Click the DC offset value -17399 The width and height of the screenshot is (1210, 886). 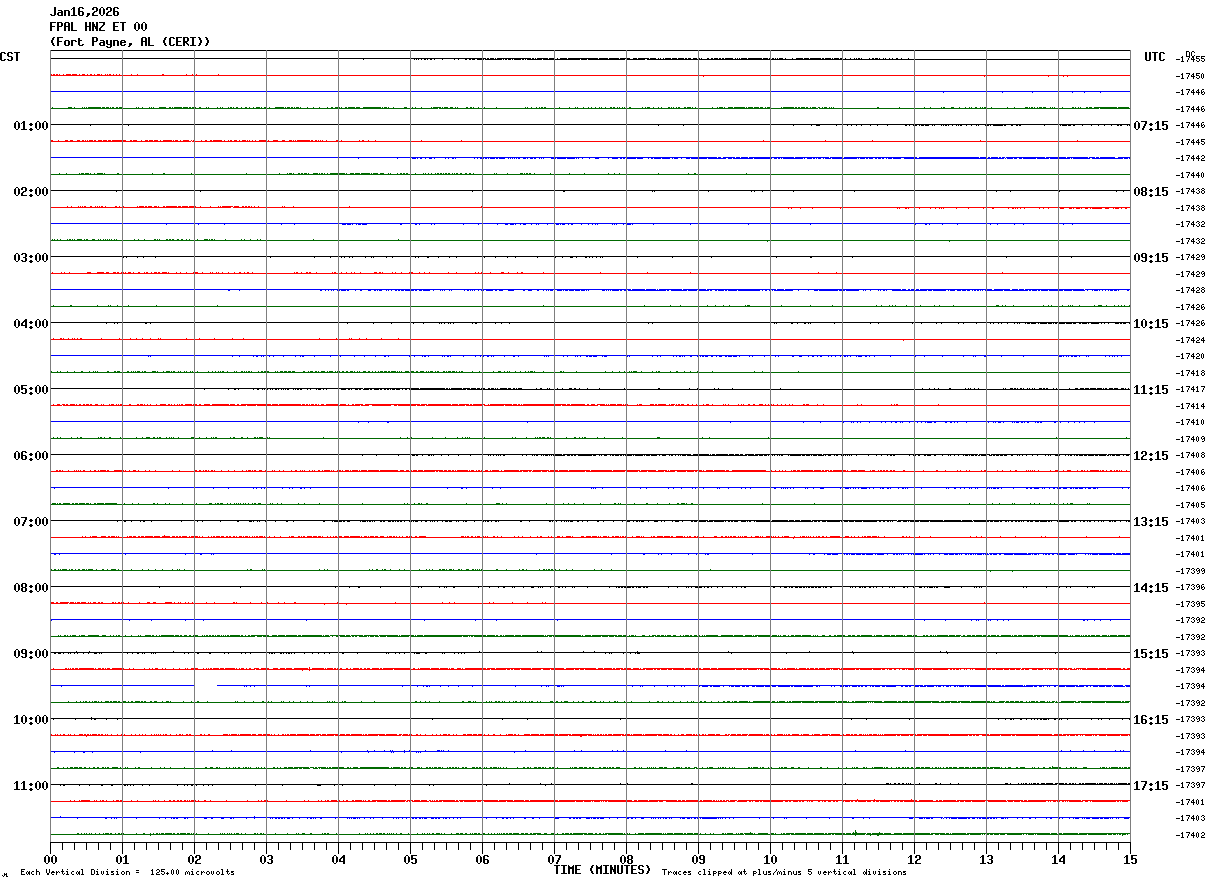pyautogui.click(x=1190, y=571)
